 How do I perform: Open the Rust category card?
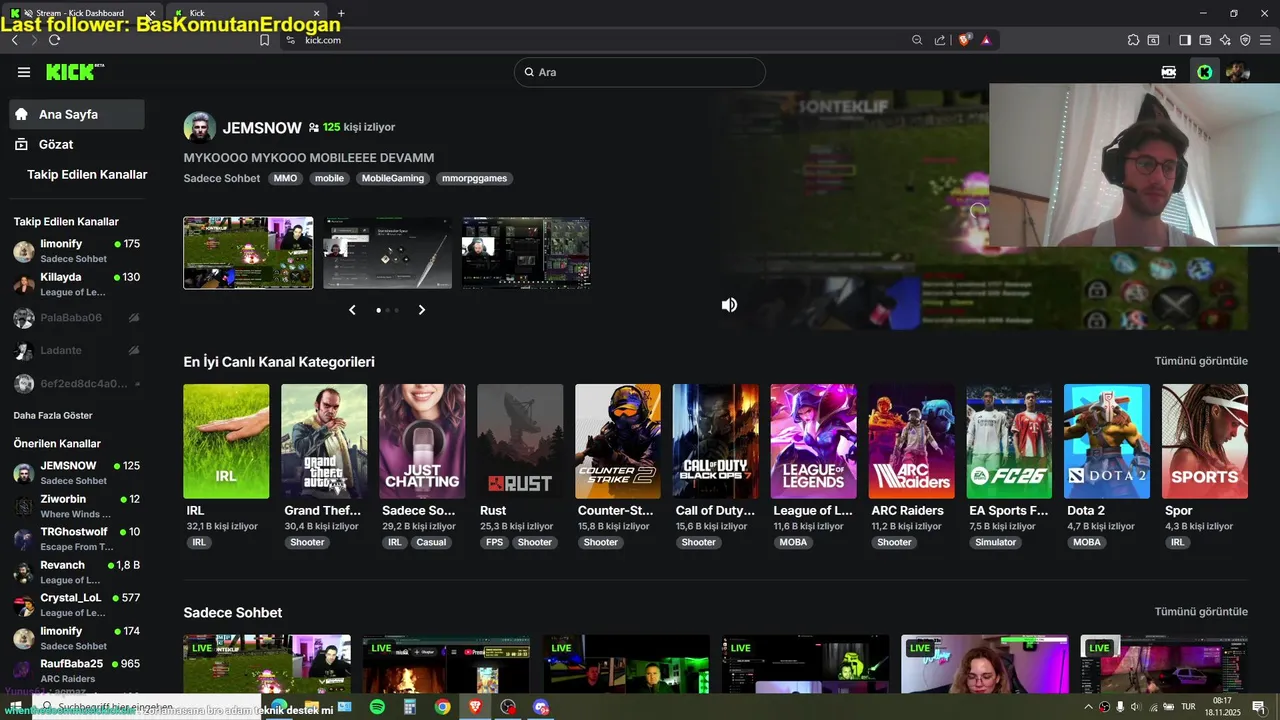click(x=520, y=441)
